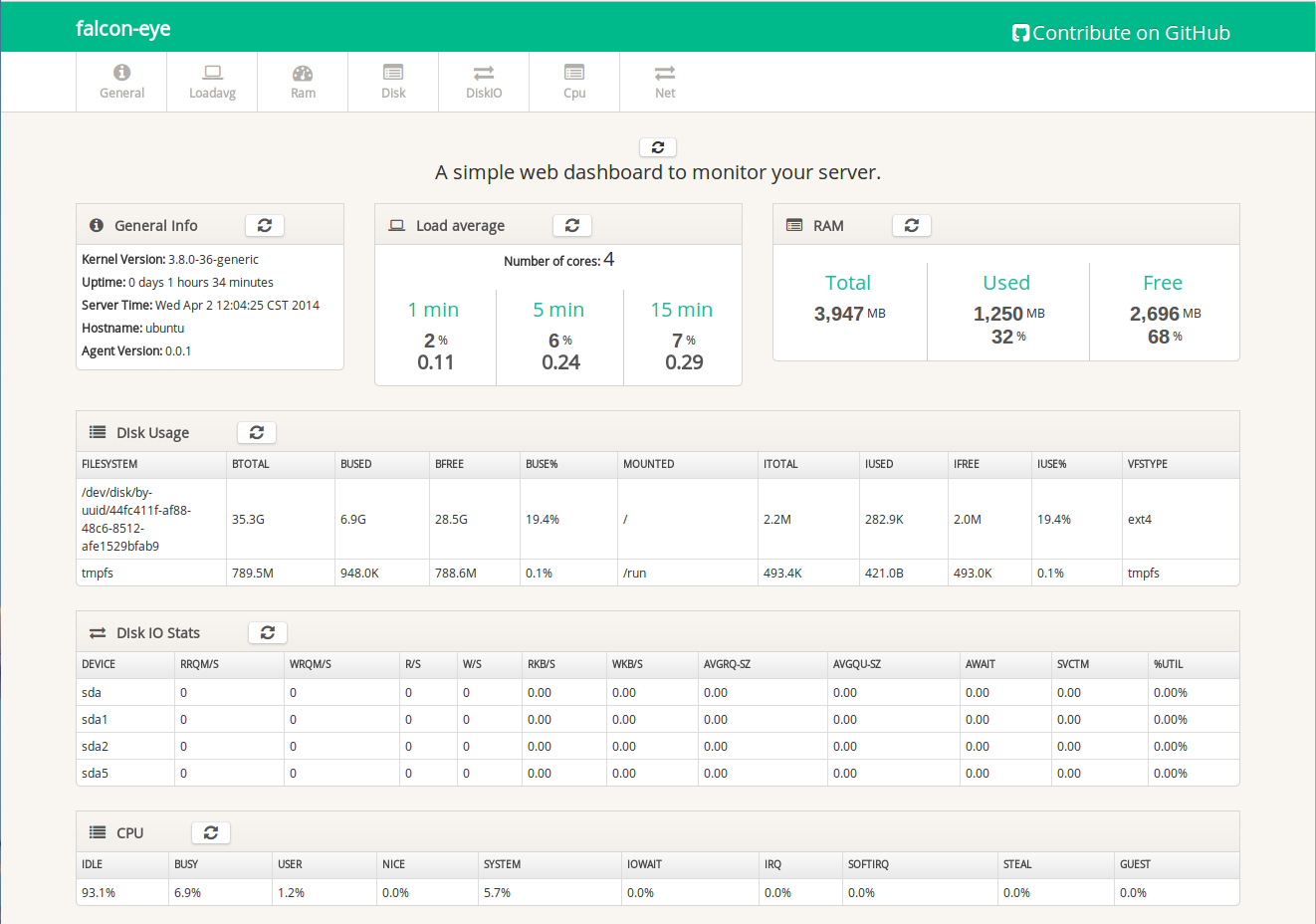Open the Cpu nav tab
The image size is (1316, 924).
(x=574, y=82)
